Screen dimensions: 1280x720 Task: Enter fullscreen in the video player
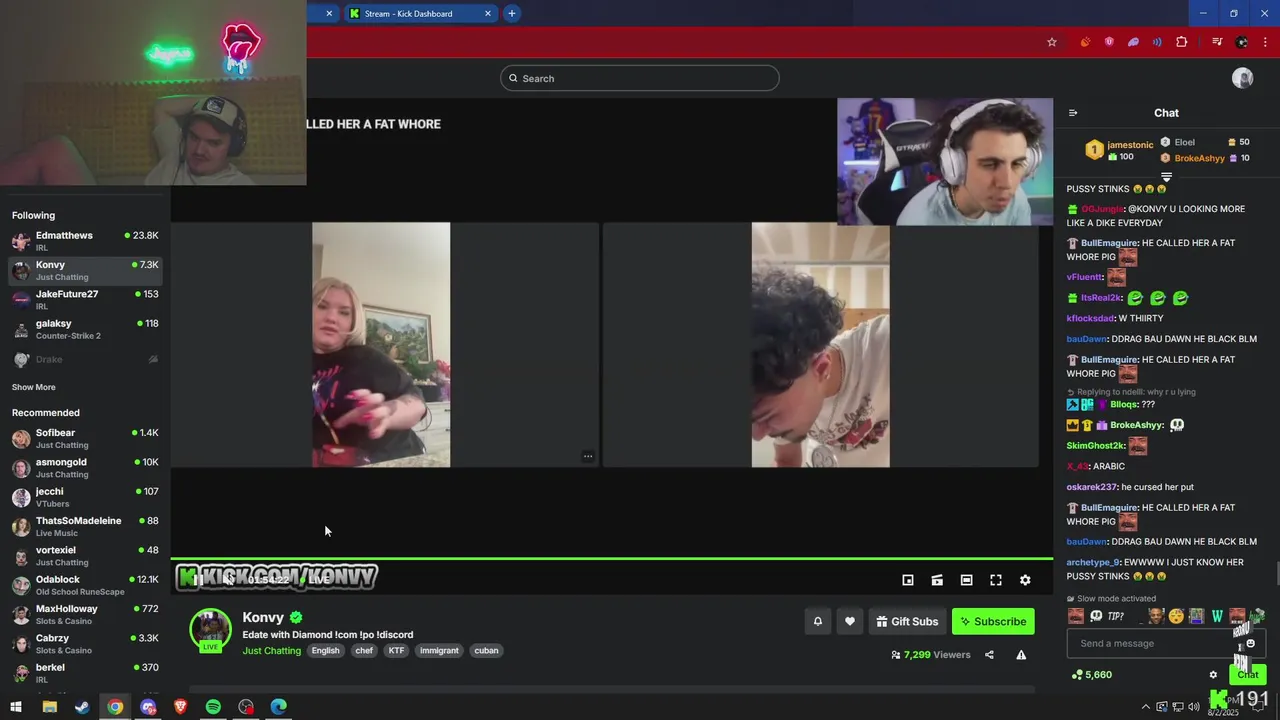996,580
